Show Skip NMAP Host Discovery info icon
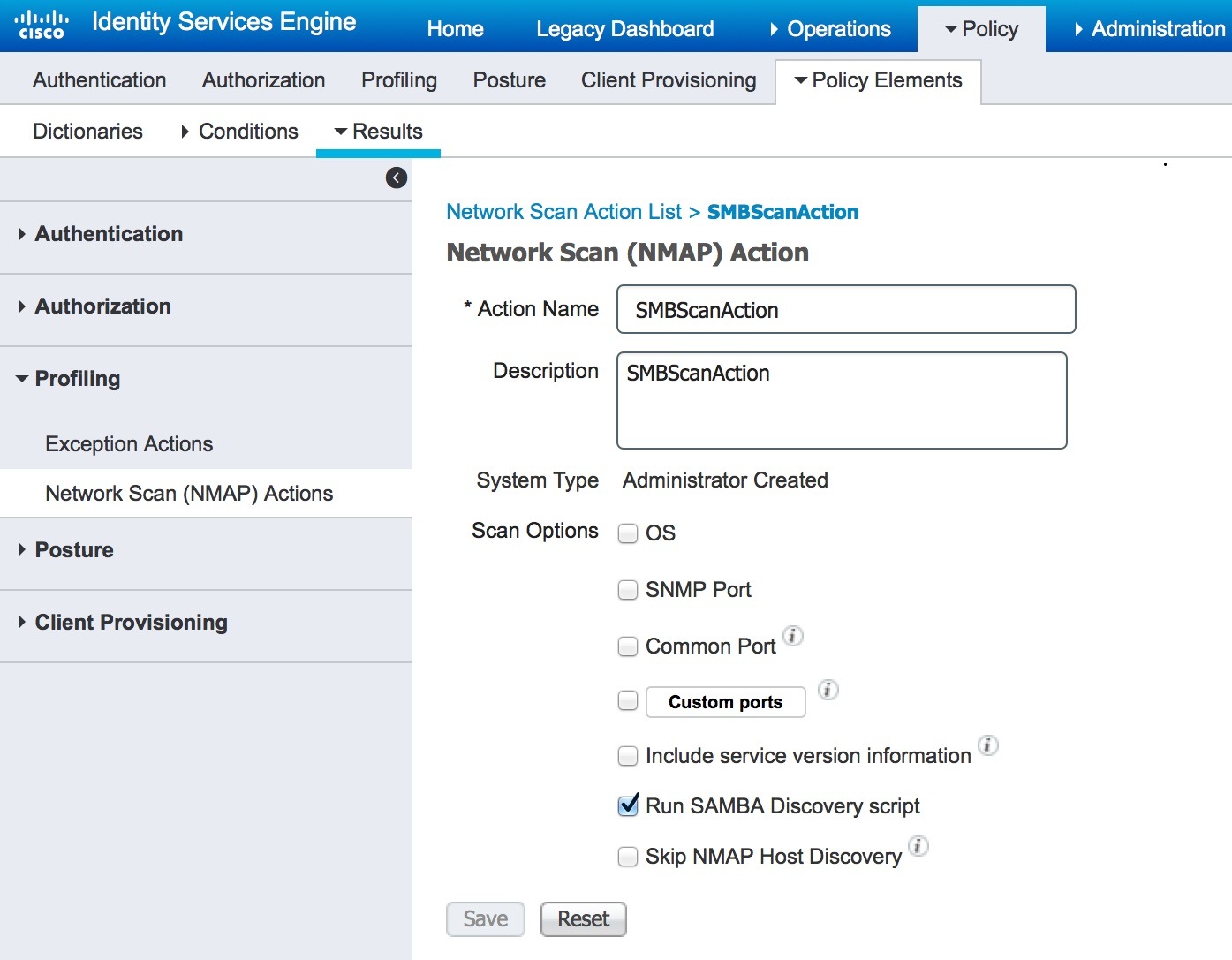 click(918, 846)
